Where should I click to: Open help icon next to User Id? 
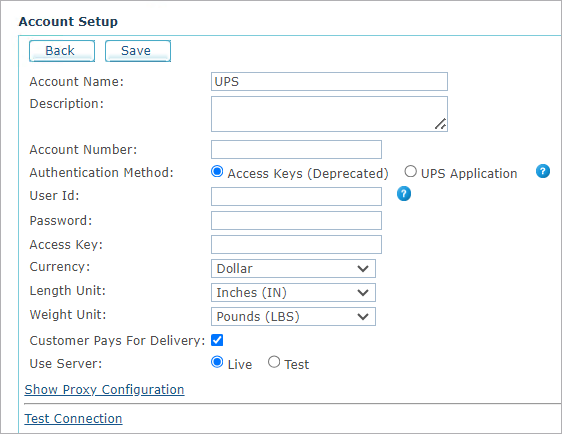pos(404,194)
